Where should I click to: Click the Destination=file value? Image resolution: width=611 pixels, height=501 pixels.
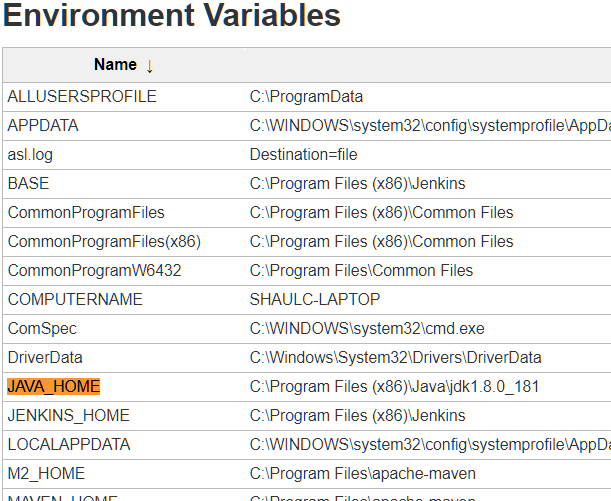(304, 155)
